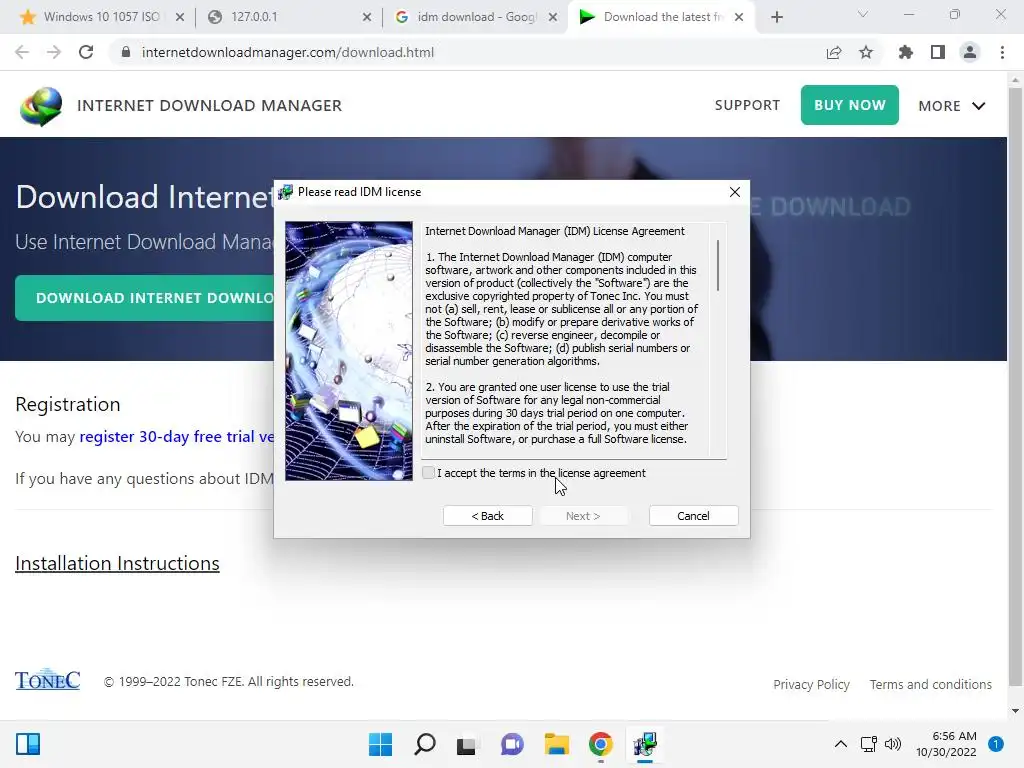The height and width of the screenshot is (768, 1024).
Task: Click the Tonec logo in footer
Action: (x=48, y=679)
